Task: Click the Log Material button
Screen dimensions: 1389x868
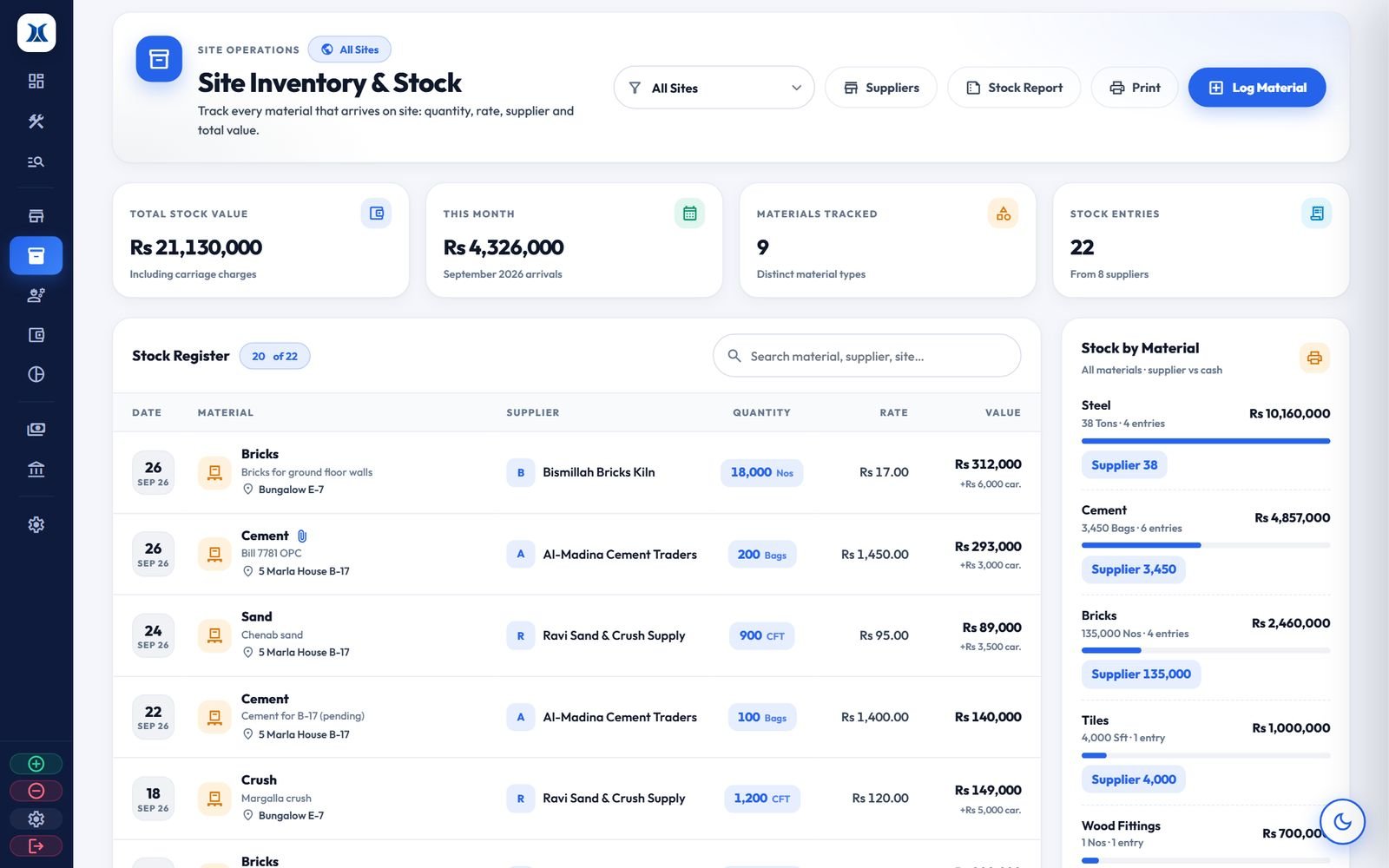Action: coord(1257,88)
